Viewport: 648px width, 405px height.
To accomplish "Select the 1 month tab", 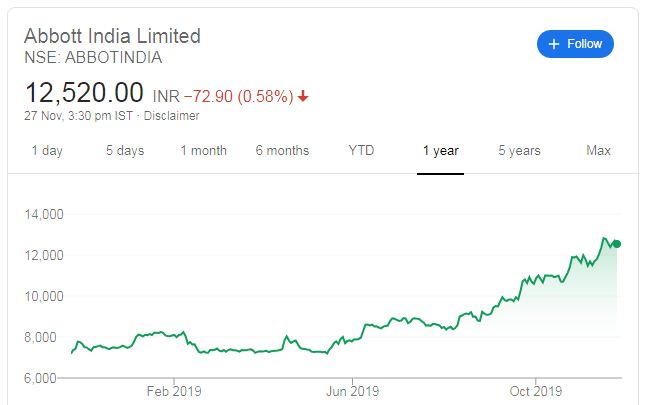I will click(x=203, y=151).
